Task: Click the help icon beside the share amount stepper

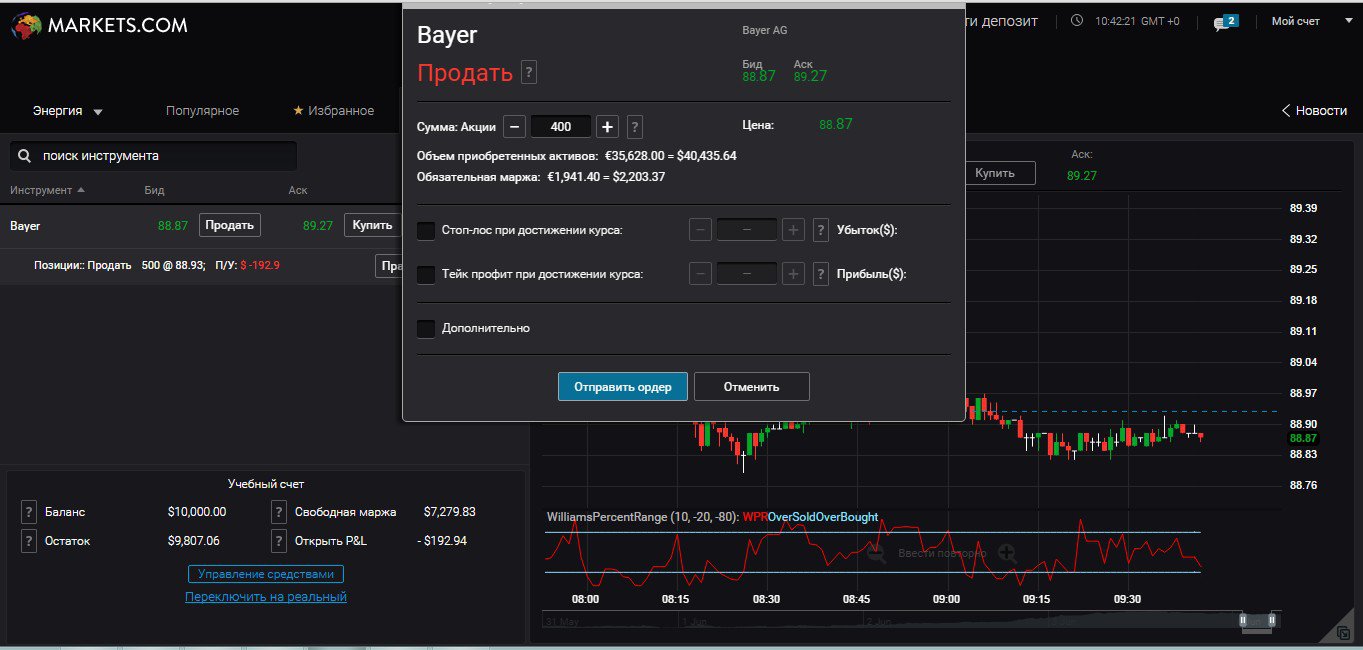Action: pyautogui.click(x=634, y=127)
